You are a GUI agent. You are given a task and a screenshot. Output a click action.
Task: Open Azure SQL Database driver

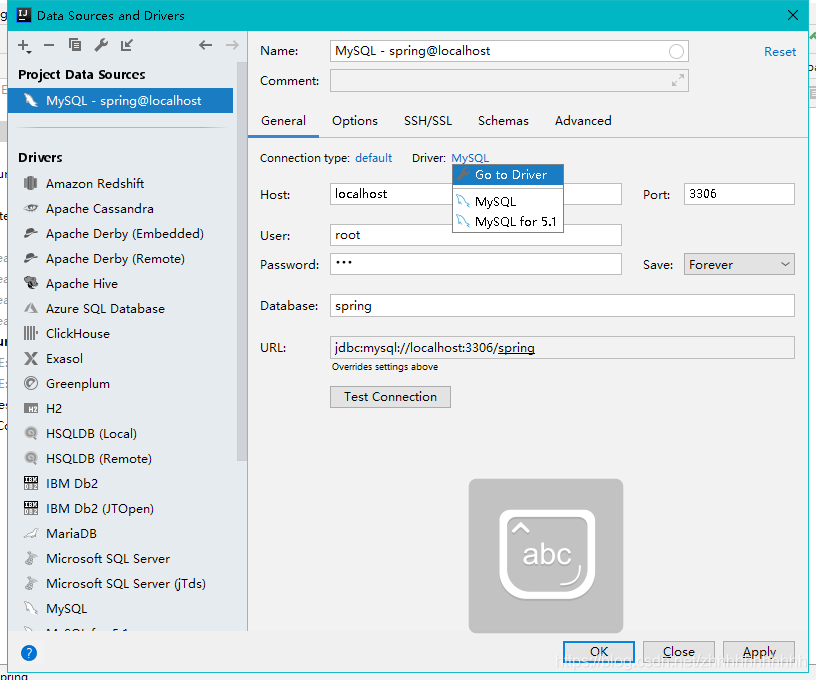[105, 309]
